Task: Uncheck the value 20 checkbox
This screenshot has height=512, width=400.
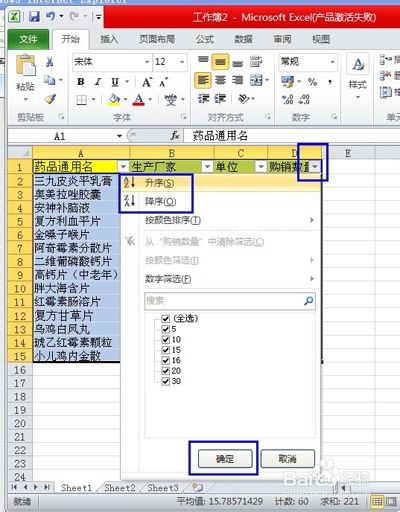Action: [165, 371]
